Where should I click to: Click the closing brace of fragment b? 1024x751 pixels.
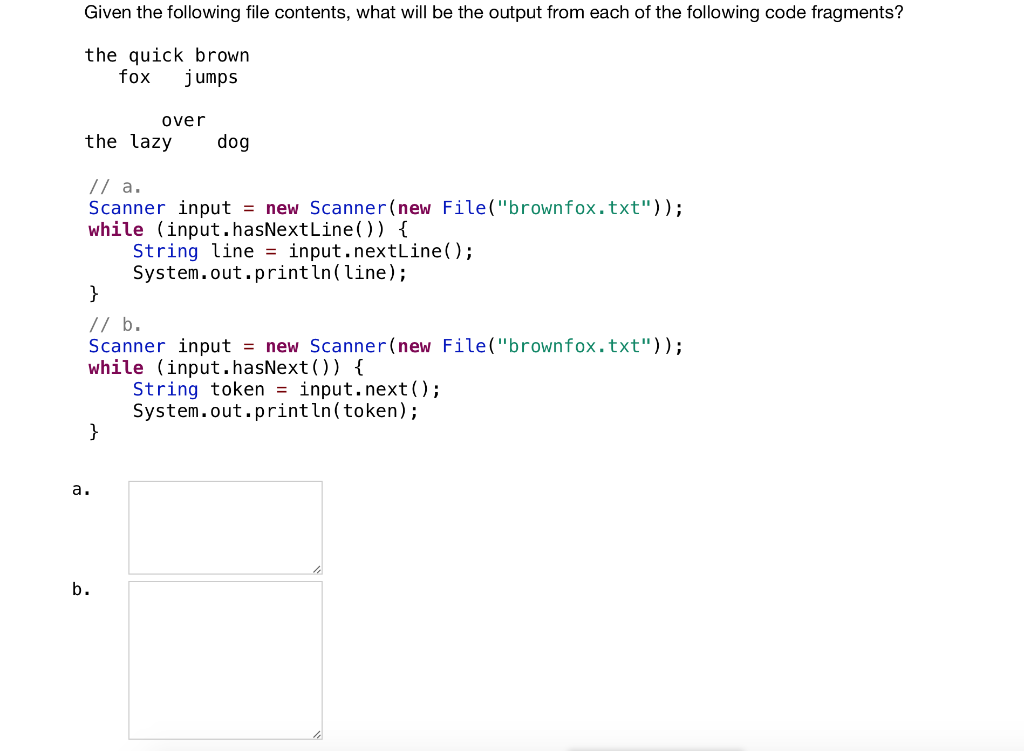pyautogui.click(x=94, y=432)
